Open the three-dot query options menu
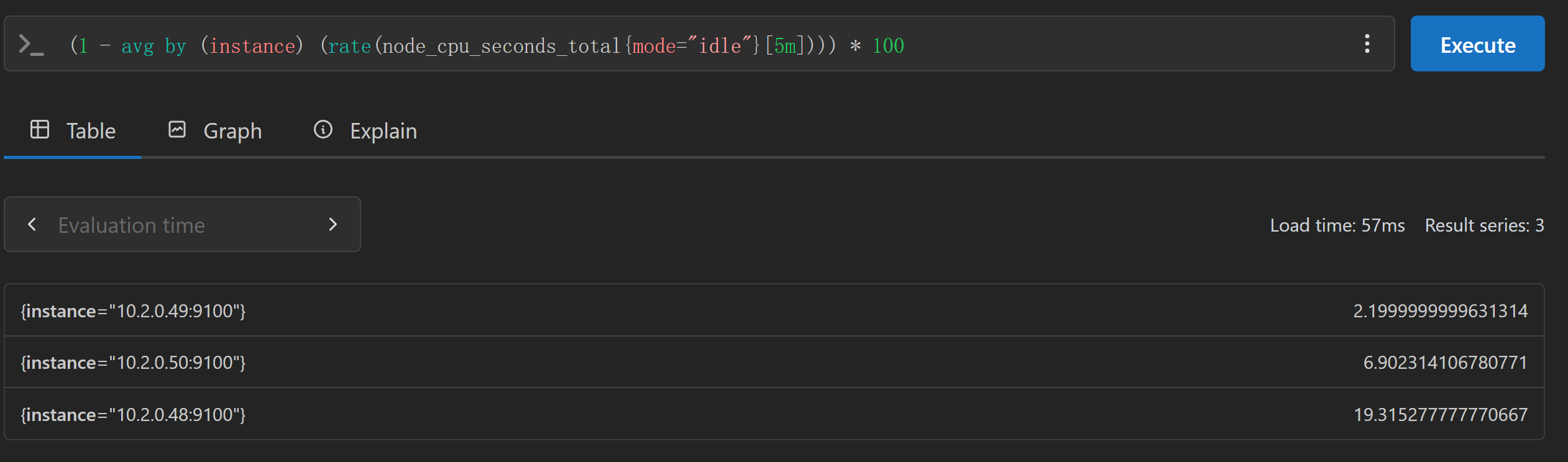1568x462 pixels. tap(1367, 43)
